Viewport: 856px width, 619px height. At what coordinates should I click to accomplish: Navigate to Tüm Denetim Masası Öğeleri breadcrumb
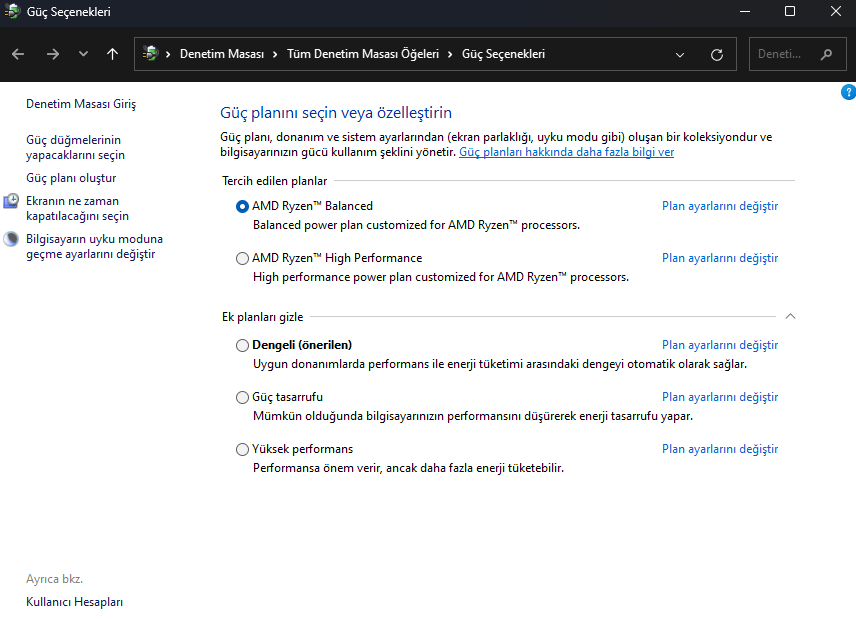[363, 54]
